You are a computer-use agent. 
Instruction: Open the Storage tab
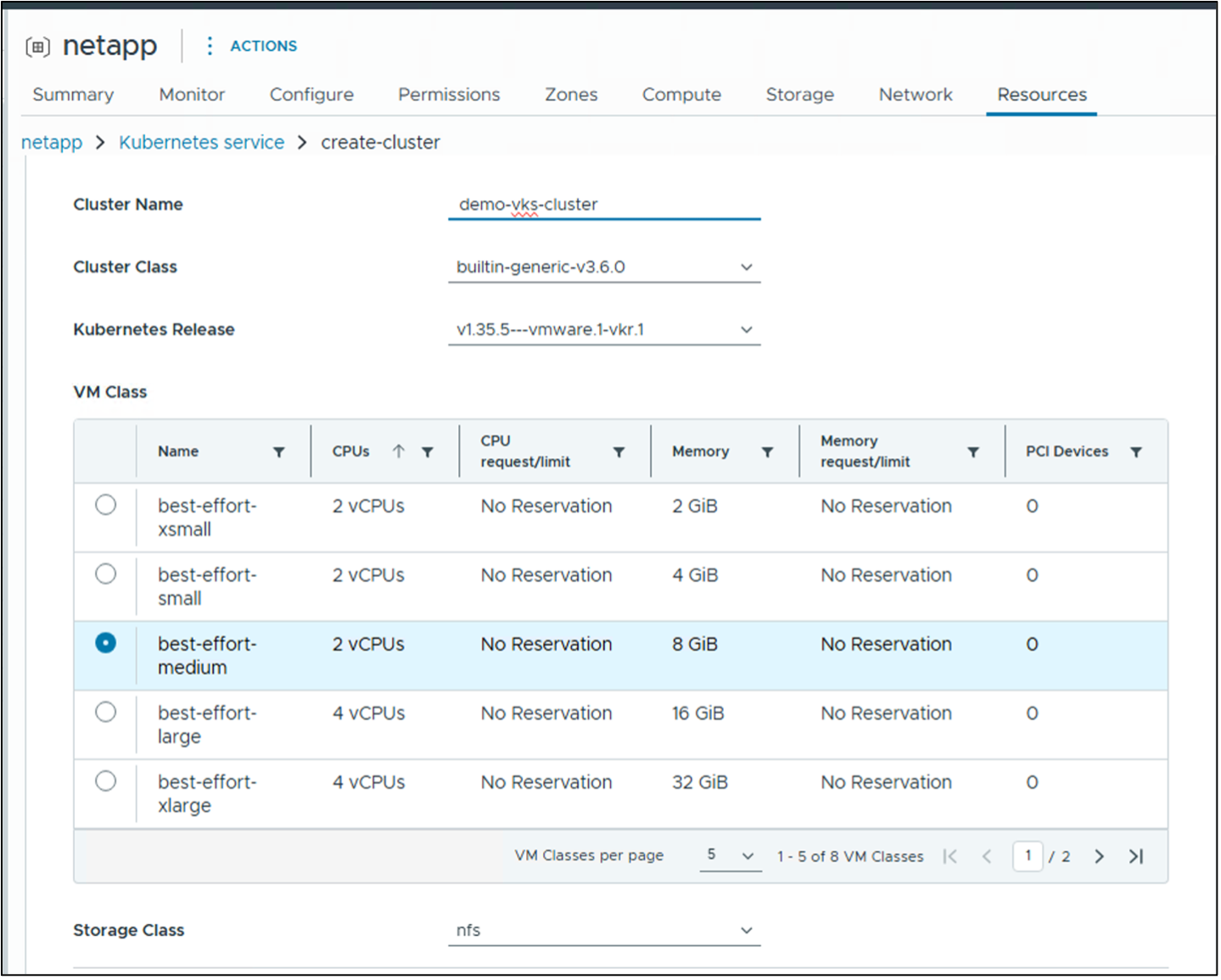pos(800,95)
